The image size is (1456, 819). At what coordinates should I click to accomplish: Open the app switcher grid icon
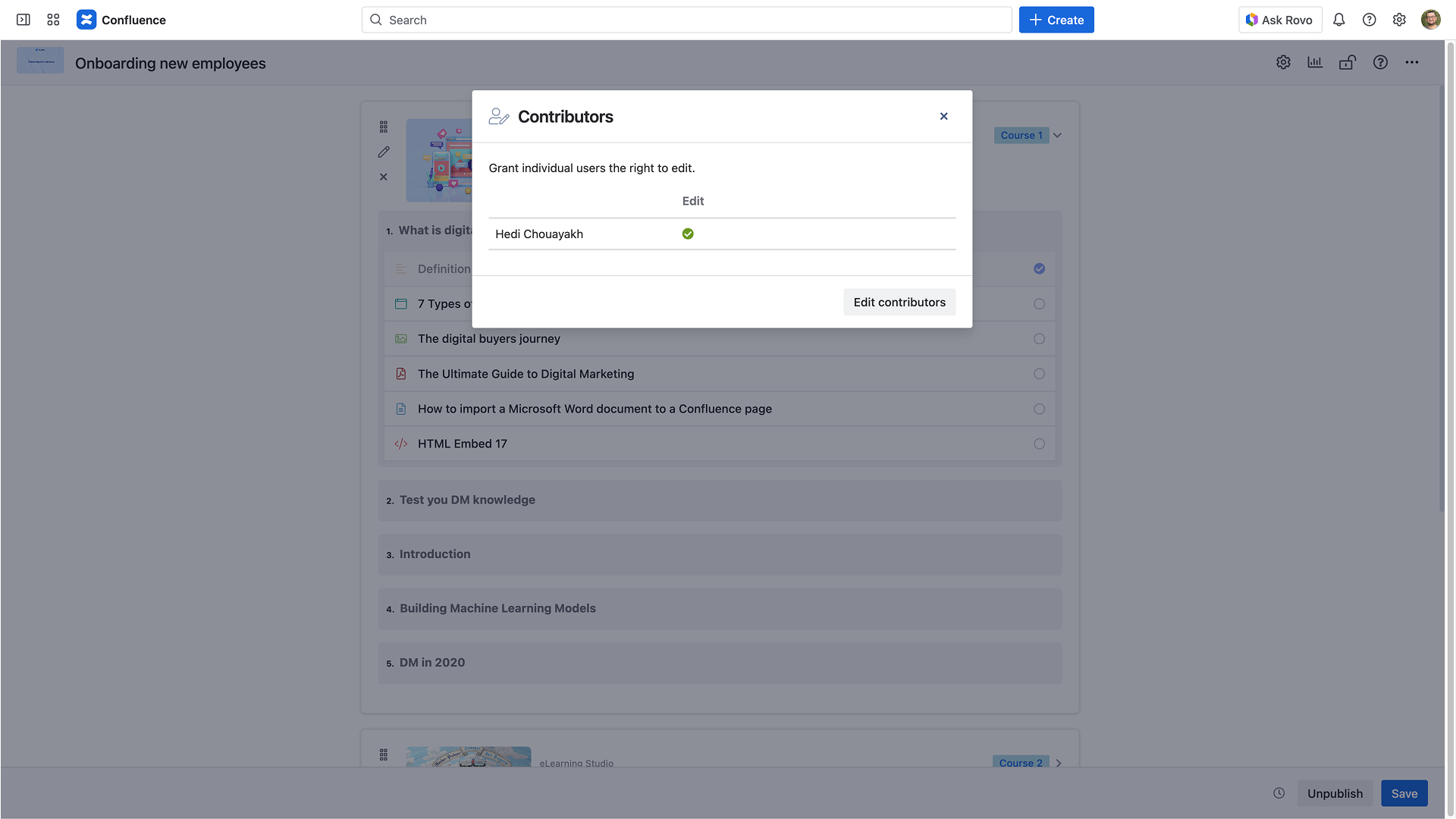click(53, 20)
